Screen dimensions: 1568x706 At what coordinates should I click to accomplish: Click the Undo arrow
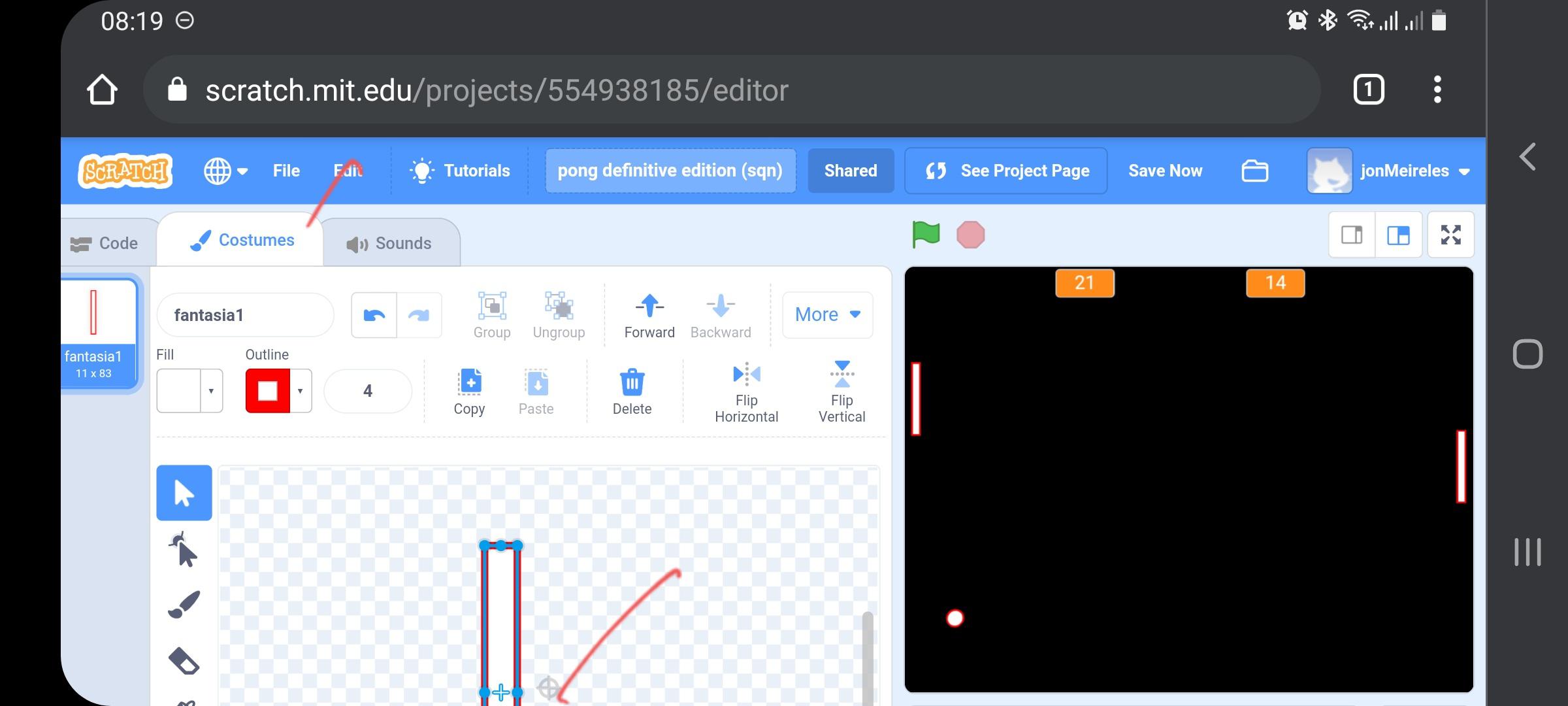point(374,315)
